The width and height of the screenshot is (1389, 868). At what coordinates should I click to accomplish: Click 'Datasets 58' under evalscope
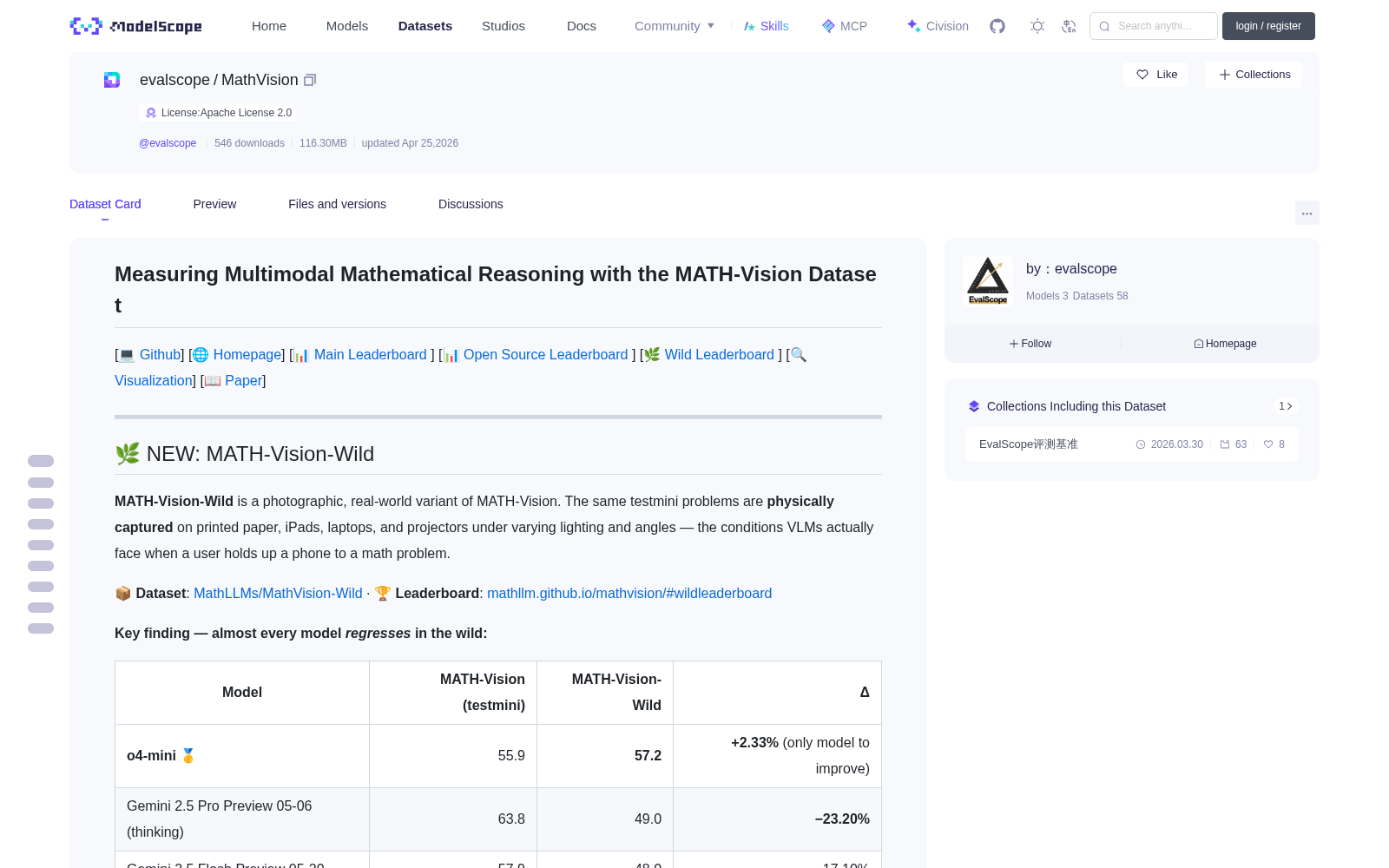click(1101, 296)
